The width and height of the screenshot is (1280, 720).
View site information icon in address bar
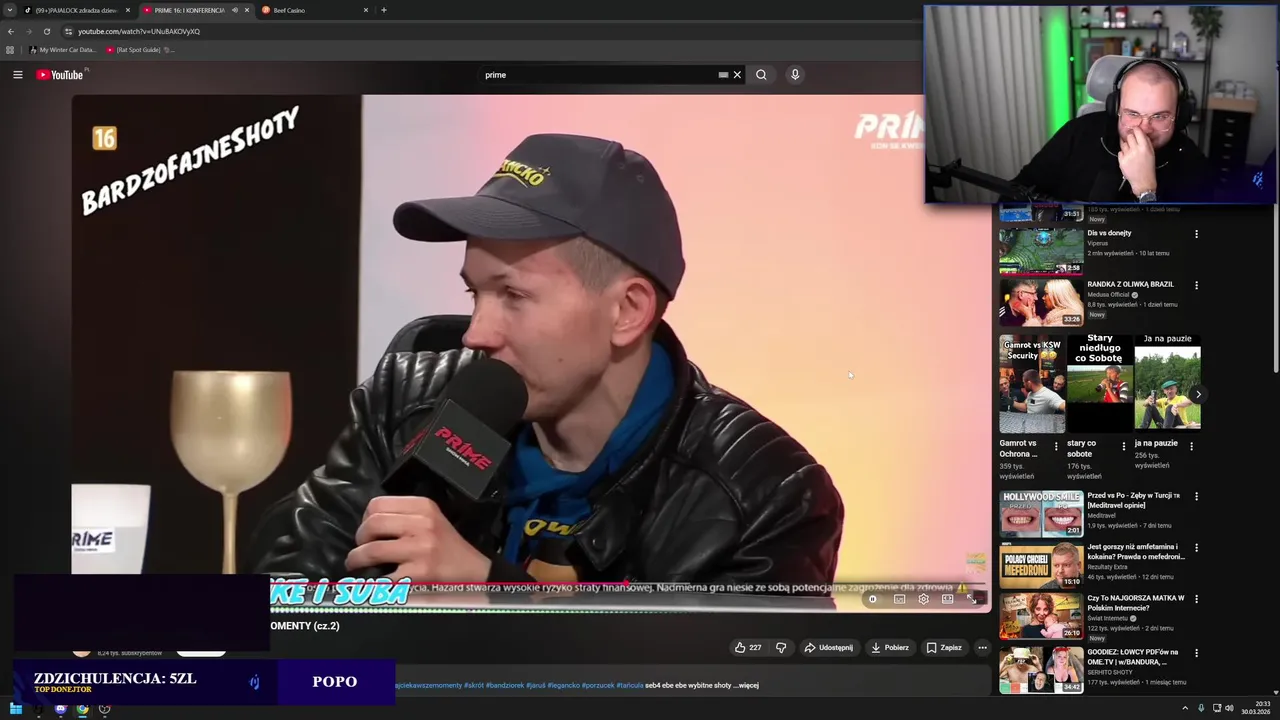pyautogui.click(x=68, y=31)
